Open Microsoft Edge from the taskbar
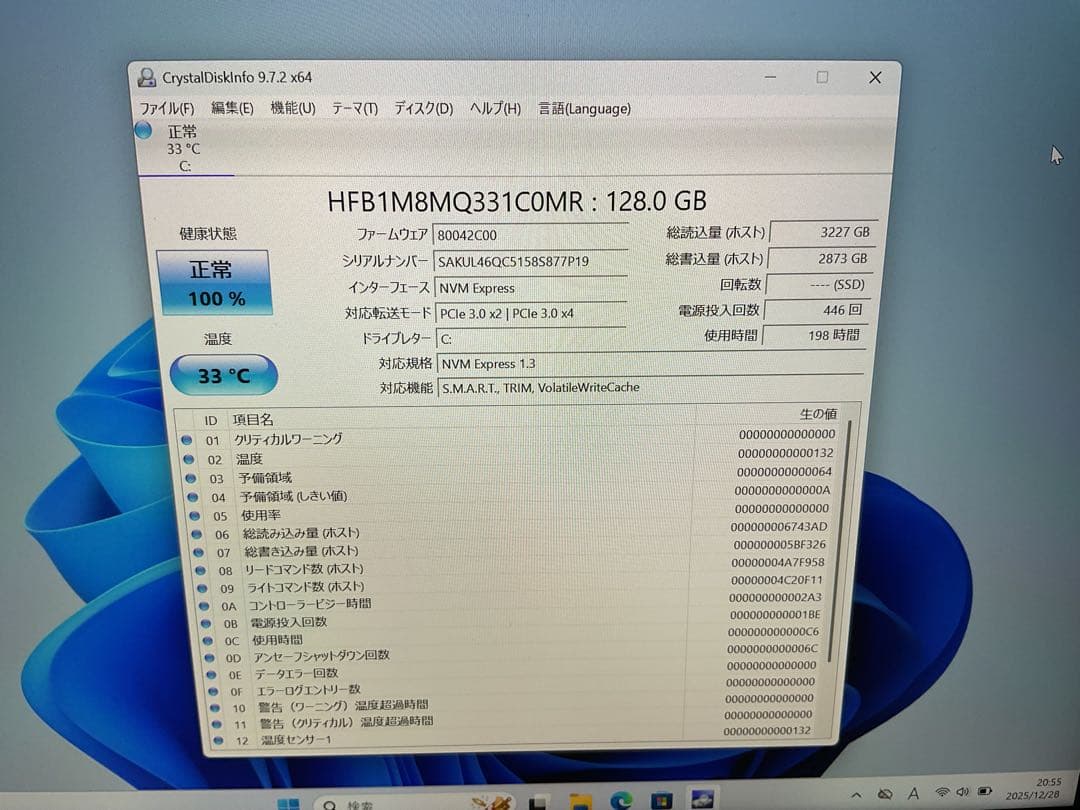1080x810 pixels. pos(620,800)
